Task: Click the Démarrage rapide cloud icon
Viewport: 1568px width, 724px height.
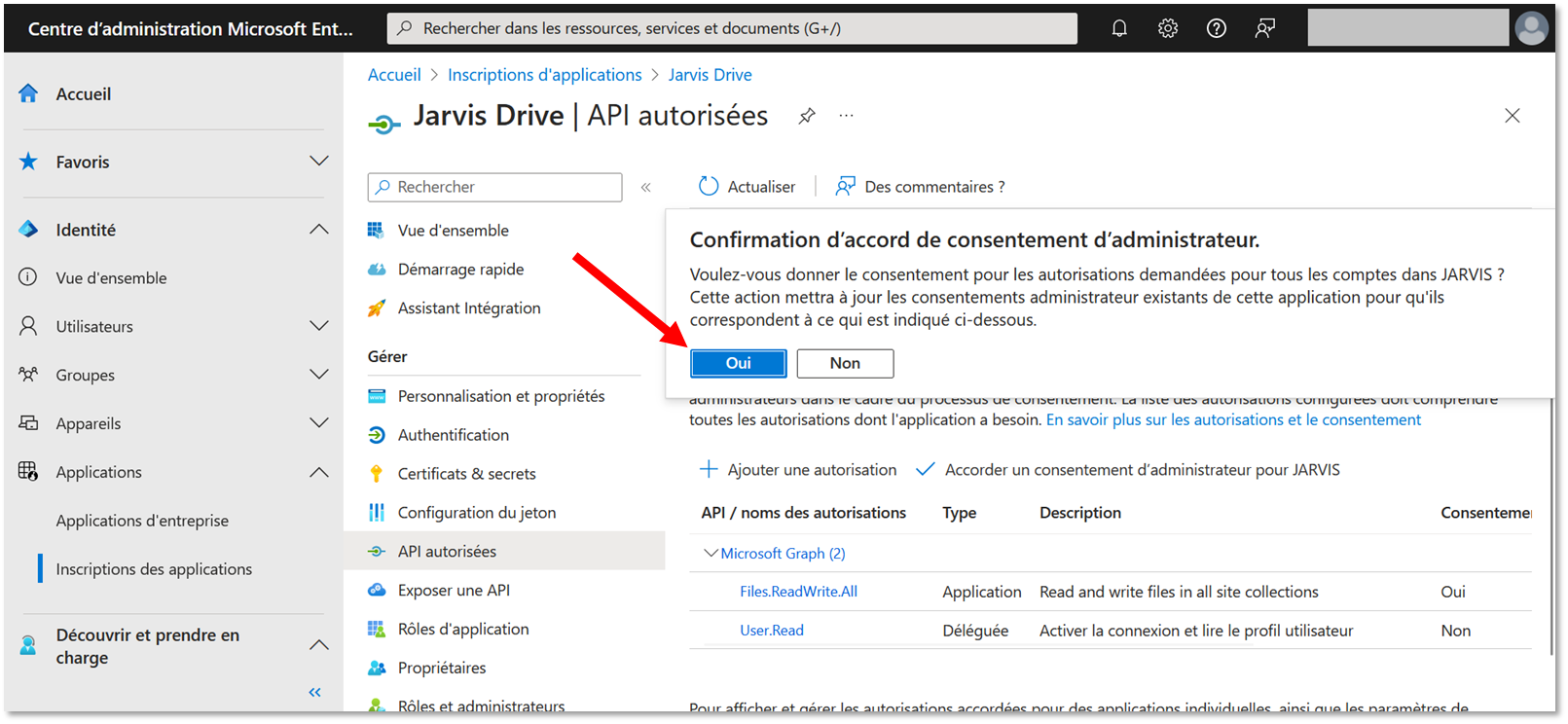Action: (x=377, y=270)
